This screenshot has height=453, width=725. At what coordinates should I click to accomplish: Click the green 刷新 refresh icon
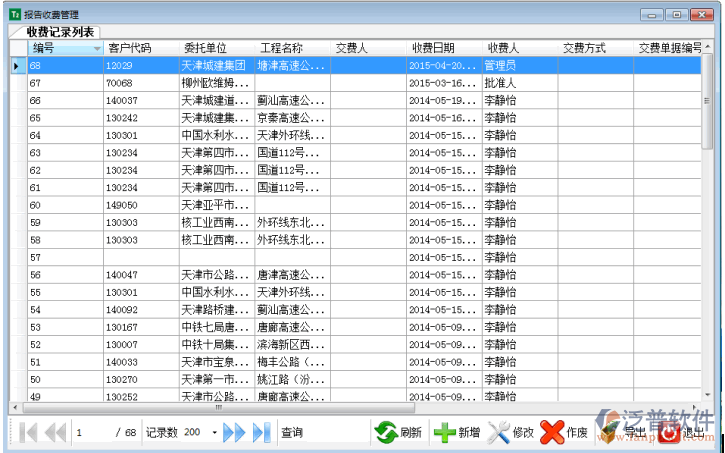click(x=386, y=433)
